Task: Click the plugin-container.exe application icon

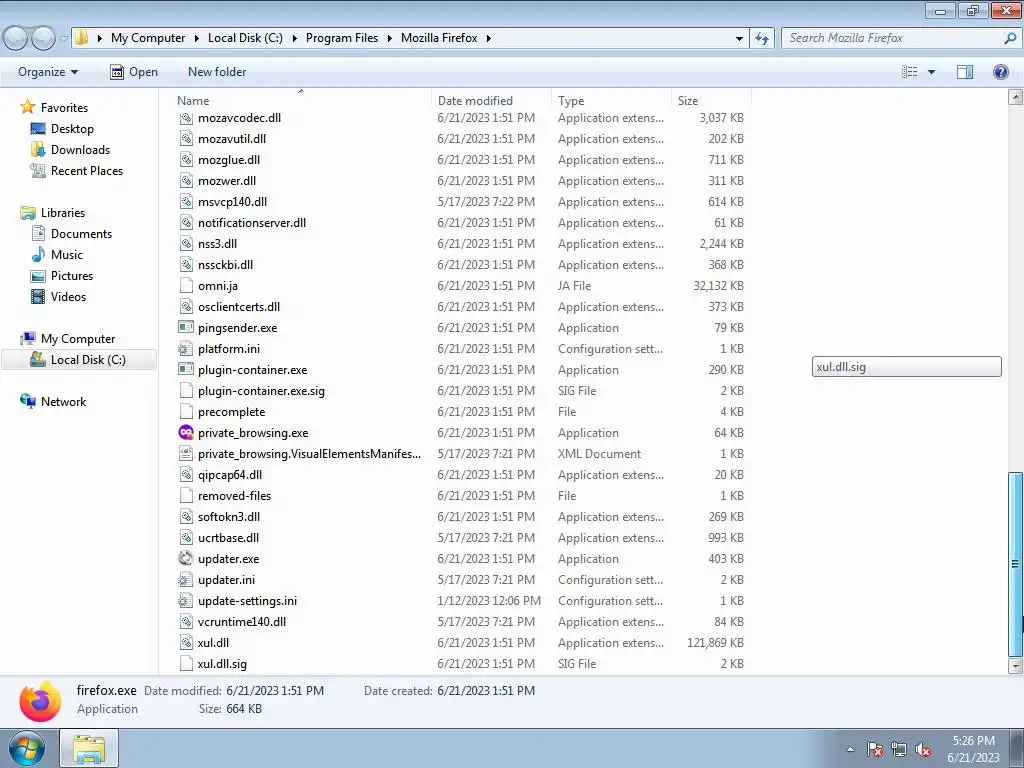Action: tap(186, 369)
